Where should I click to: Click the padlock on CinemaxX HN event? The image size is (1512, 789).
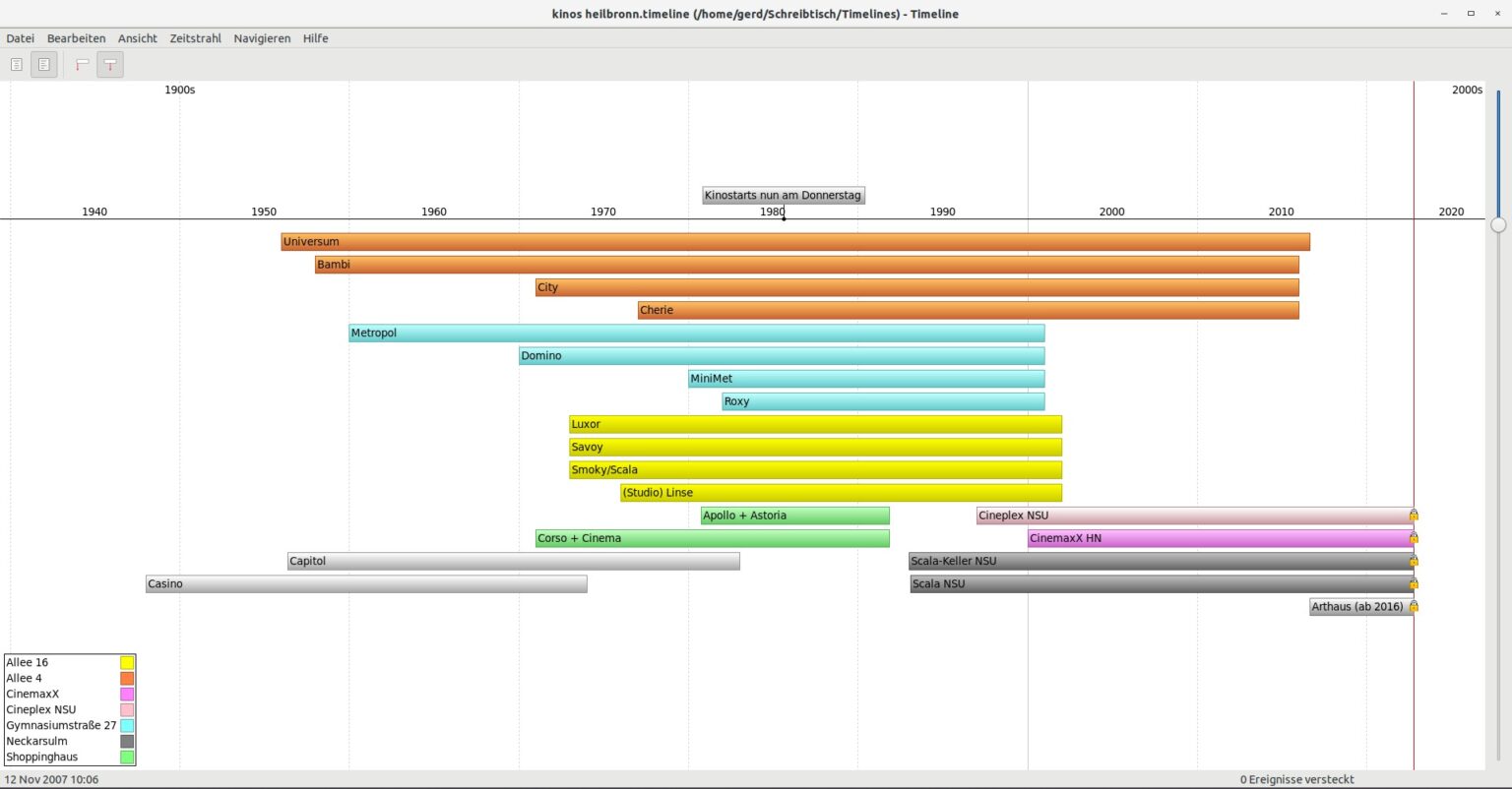click(1413, 538)
